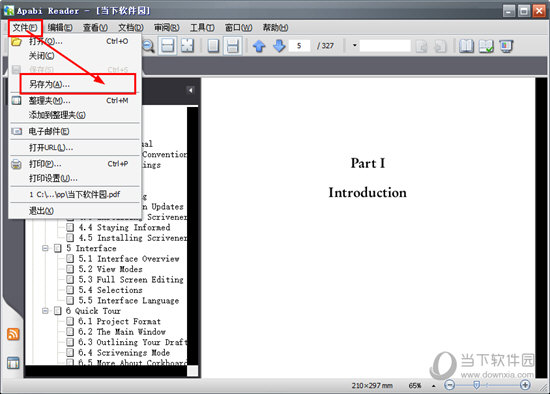Collapse the 6 Quick Tour tree node

45,311
